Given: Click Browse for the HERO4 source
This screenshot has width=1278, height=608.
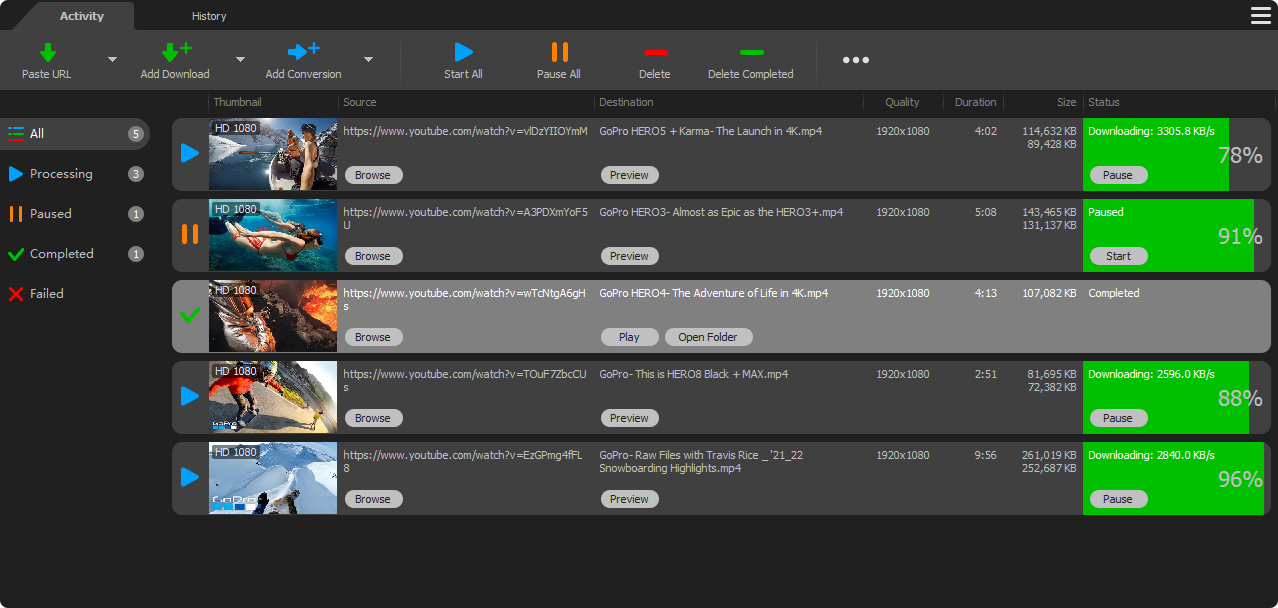Looking at the screenshot, I should coord(373,337).
